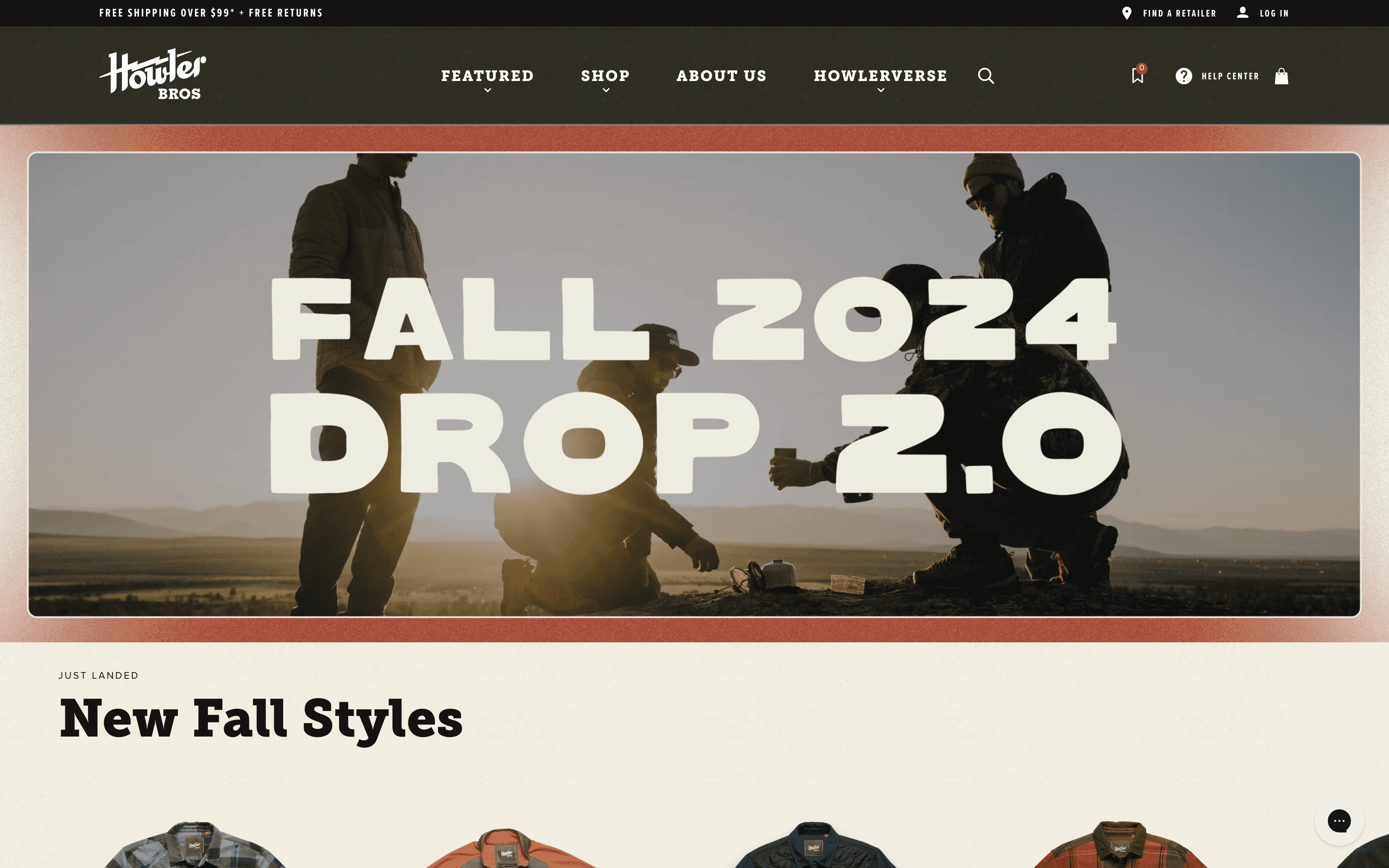The width and height of the screenshot is (1389, 868).
Task: Select the Shop navigation item
Action: 606,76
